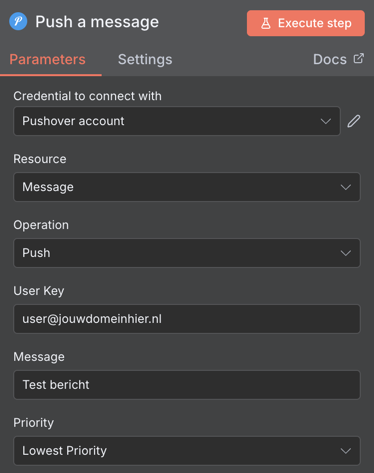Open the Operation Push dropdown
The height and width of the screenshot is (473, 374).
(187, 253)
